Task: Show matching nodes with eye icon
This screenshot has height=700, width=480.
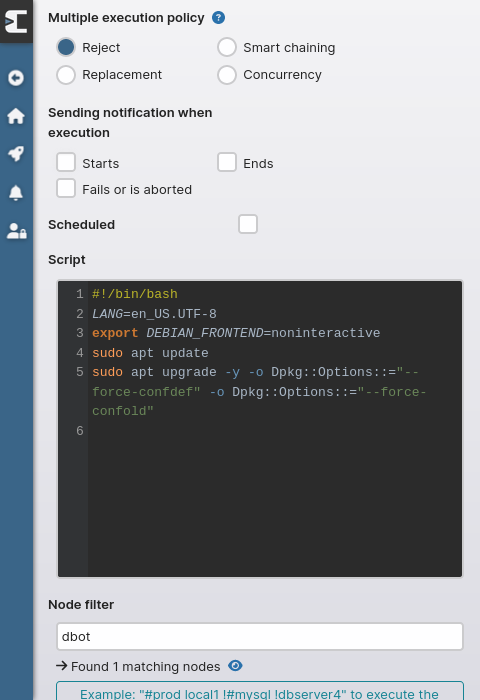Action: (235, 666)
